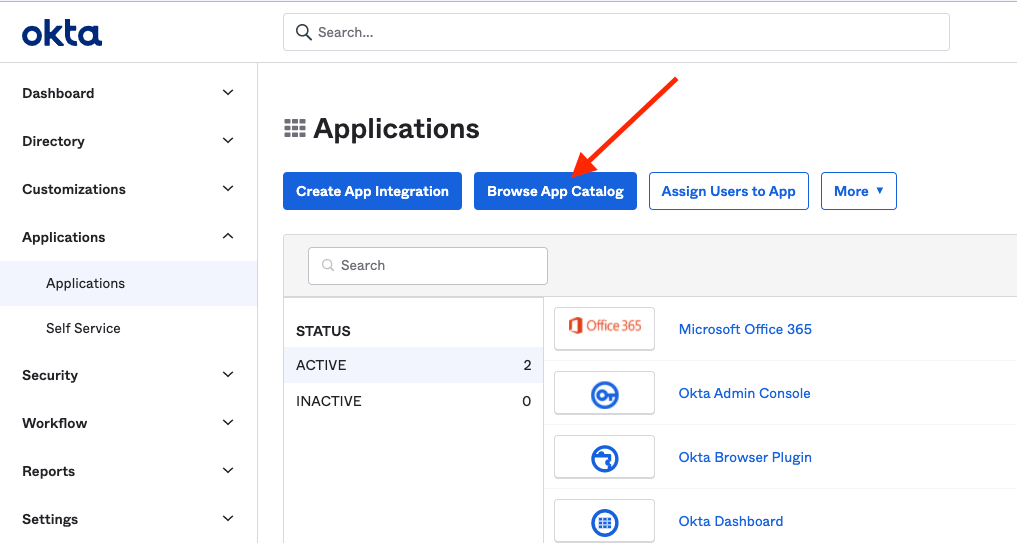
Task: Click Browse App Catalog button
Action: click(555, 191)
